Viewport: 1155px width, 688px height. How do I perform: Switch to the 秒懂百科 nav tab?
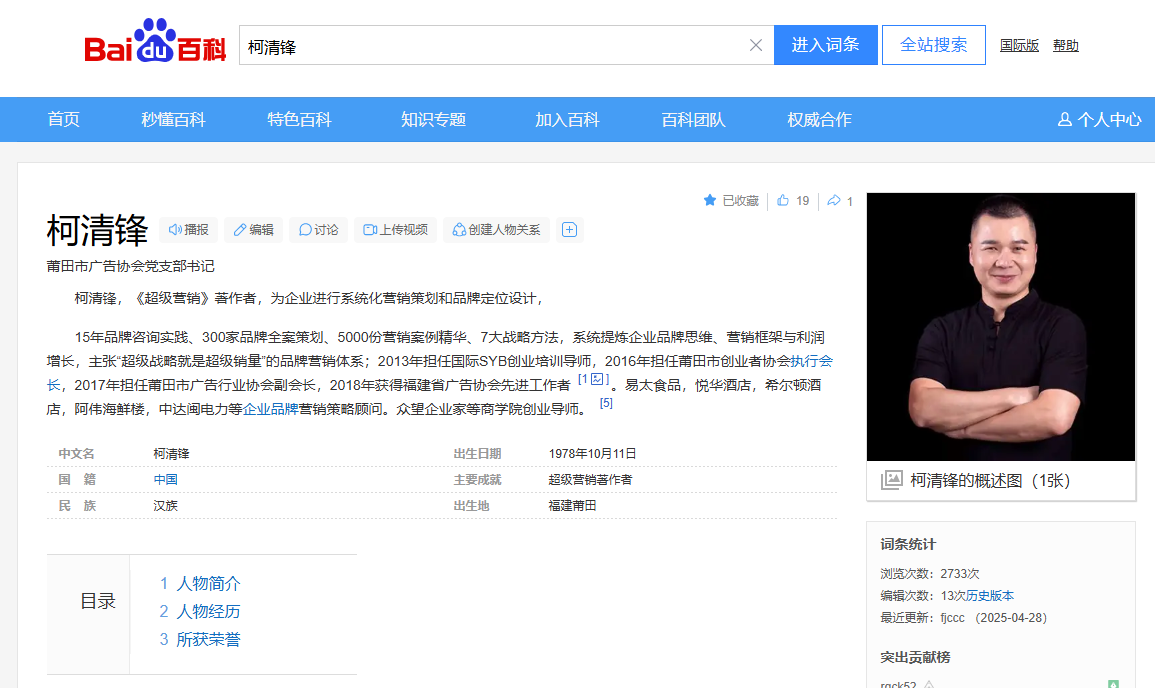[x=172, y=119]
